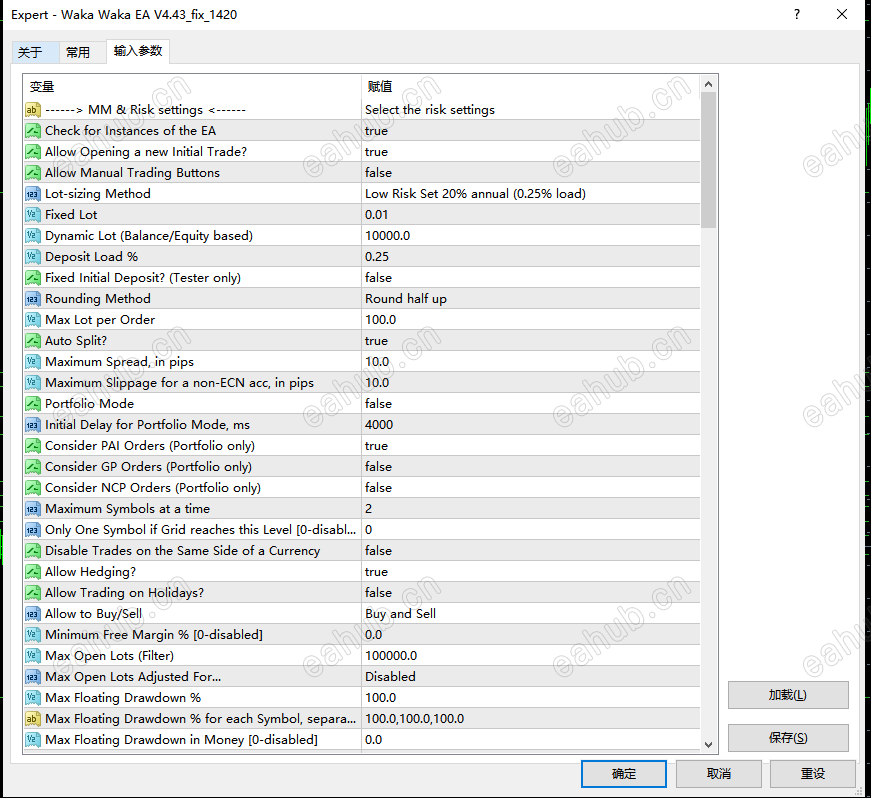Click the icon beside Allow Opening a new Initial Trade?
This screenshot has height=798, width=871.
pyautogui.click(x=33, y=152)
